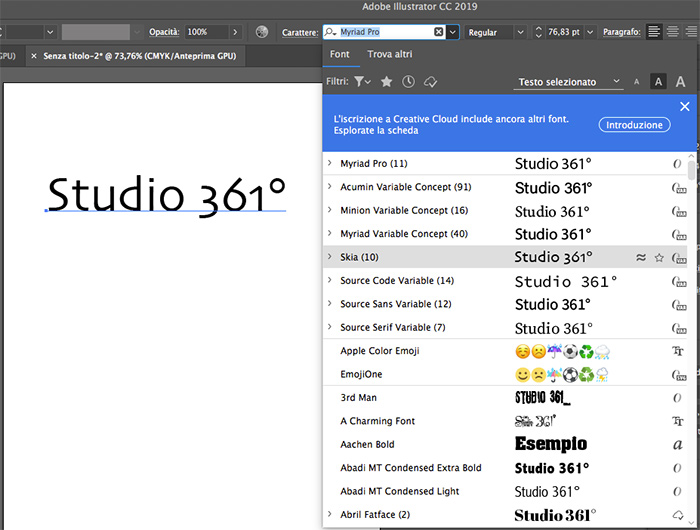
Task: Select the Aachen Bold font
Action: coord(504,444)
